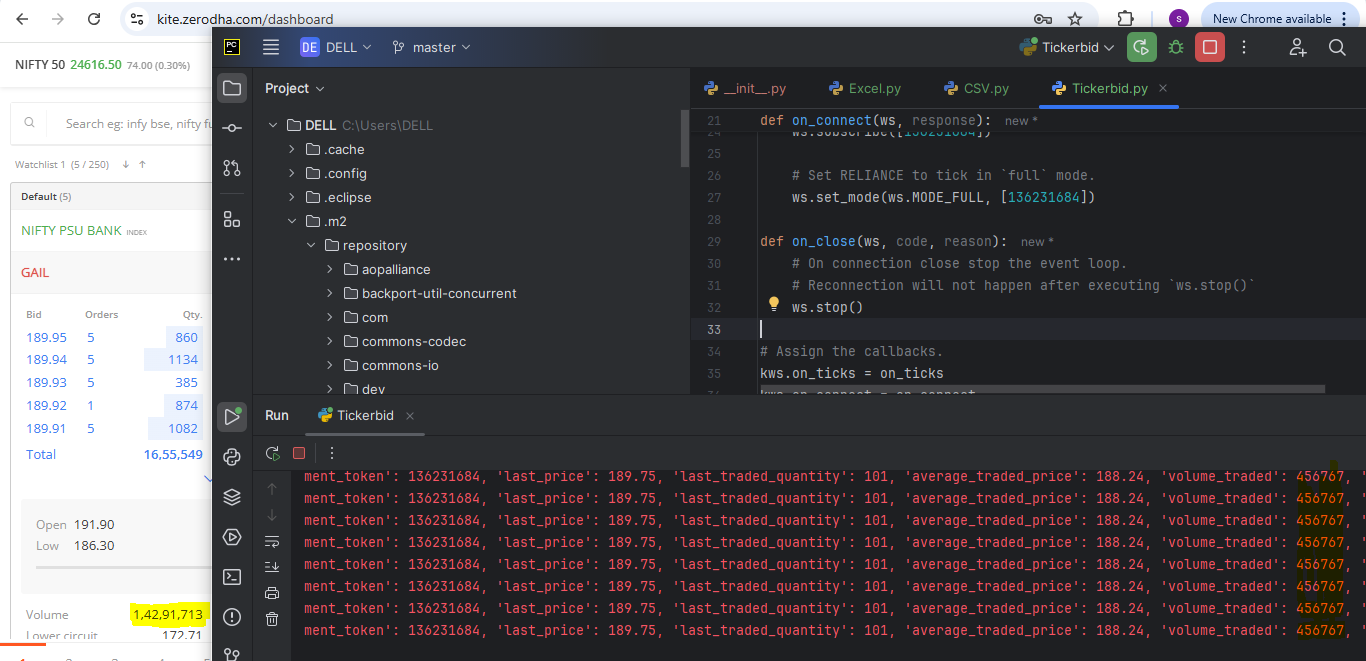Open the Pull Requests tool window
Image resolution: width=1366 pixels, height=661 pixels.
[232, 168]
